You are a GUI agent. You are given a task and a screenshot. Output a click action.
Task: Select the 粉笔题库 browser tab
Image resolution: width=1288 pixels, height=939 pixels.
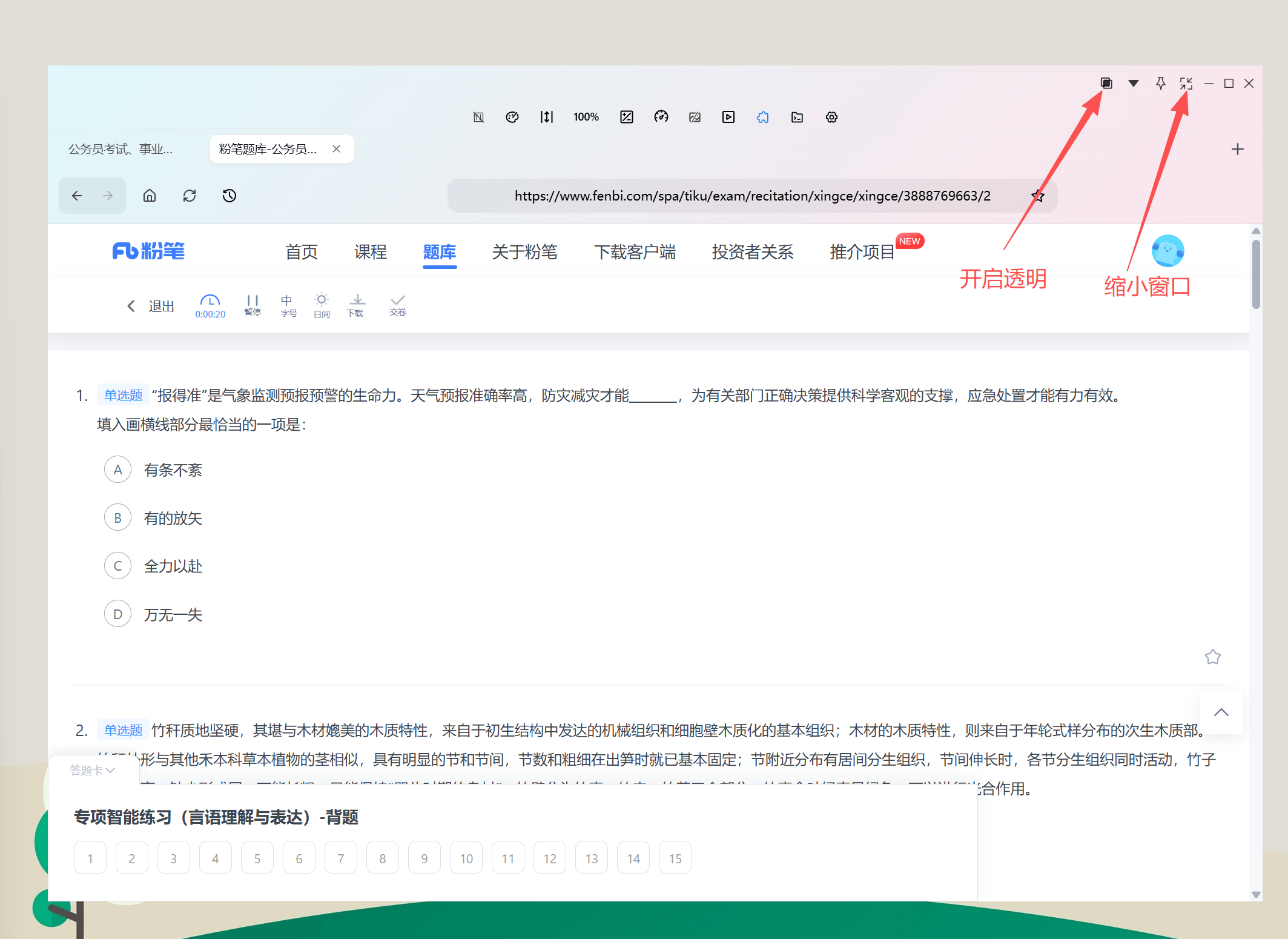coord(268,149)
